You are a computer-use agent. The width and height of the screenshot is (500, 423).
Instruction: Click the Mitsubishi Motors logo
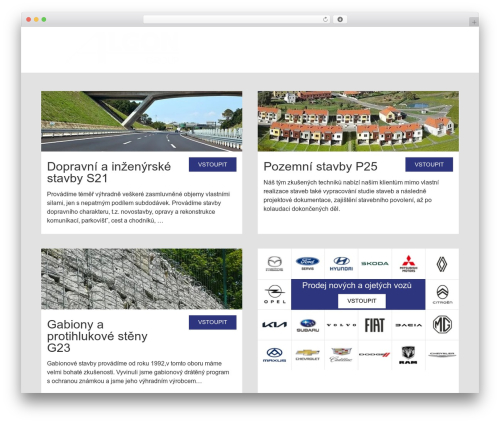[x=409, y=264]
